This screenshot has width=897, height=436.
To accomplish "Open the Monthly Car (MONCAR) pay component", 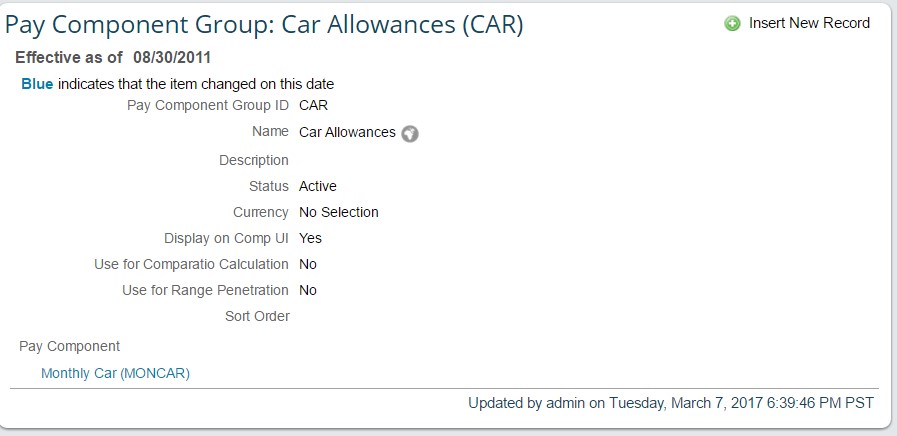I will pyautogui.click(x=116, y=374).
